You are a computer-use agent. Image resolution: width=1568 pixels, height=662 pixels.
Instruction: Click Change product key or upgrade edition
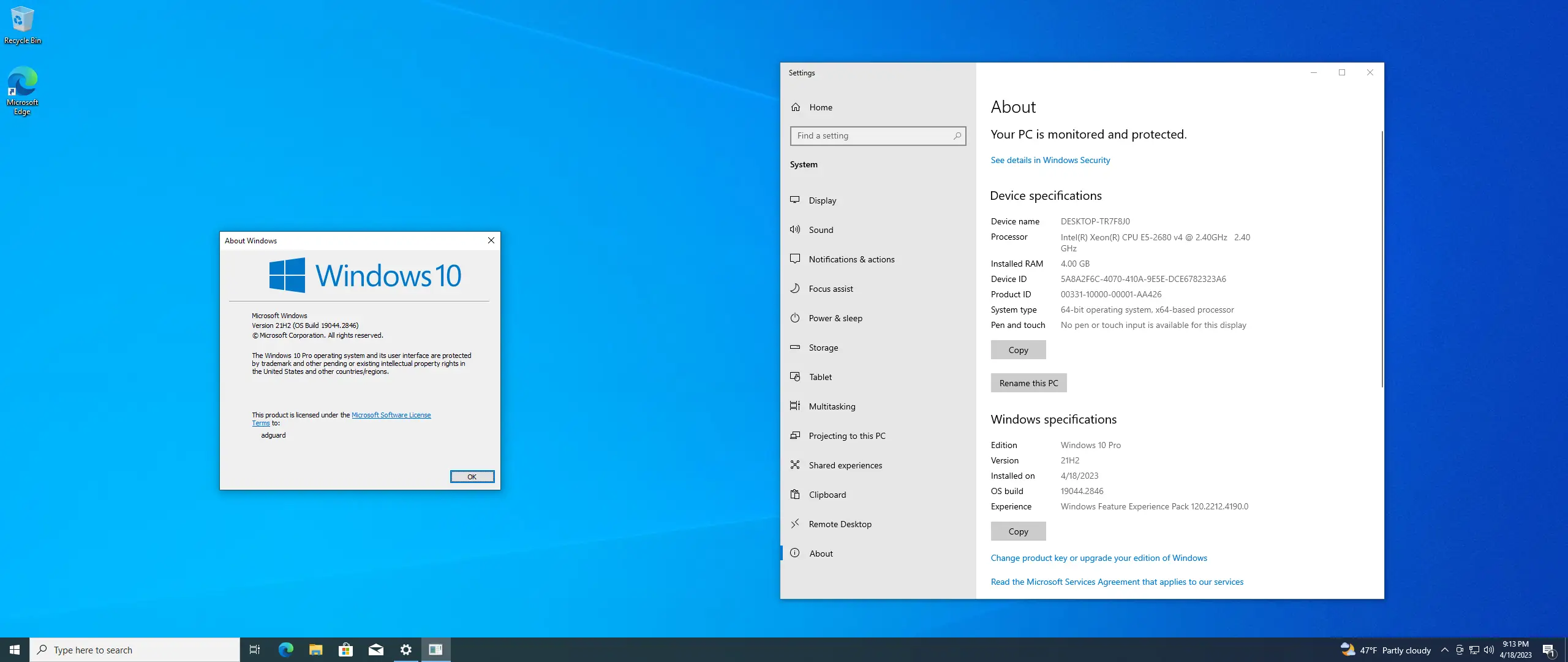[1099, 558]
